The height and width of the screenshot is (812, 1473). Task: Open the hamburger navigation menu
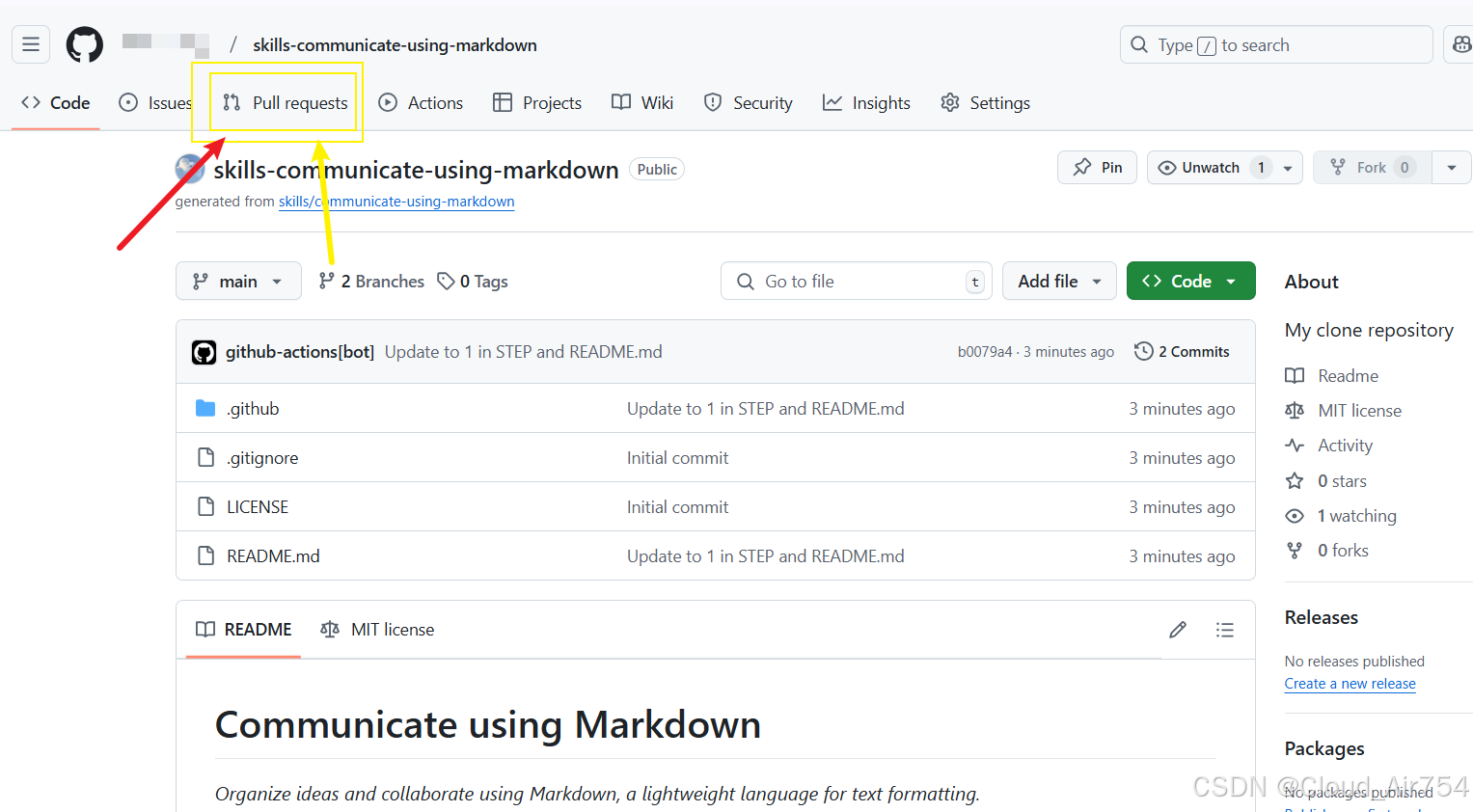(x=31, y=44)
